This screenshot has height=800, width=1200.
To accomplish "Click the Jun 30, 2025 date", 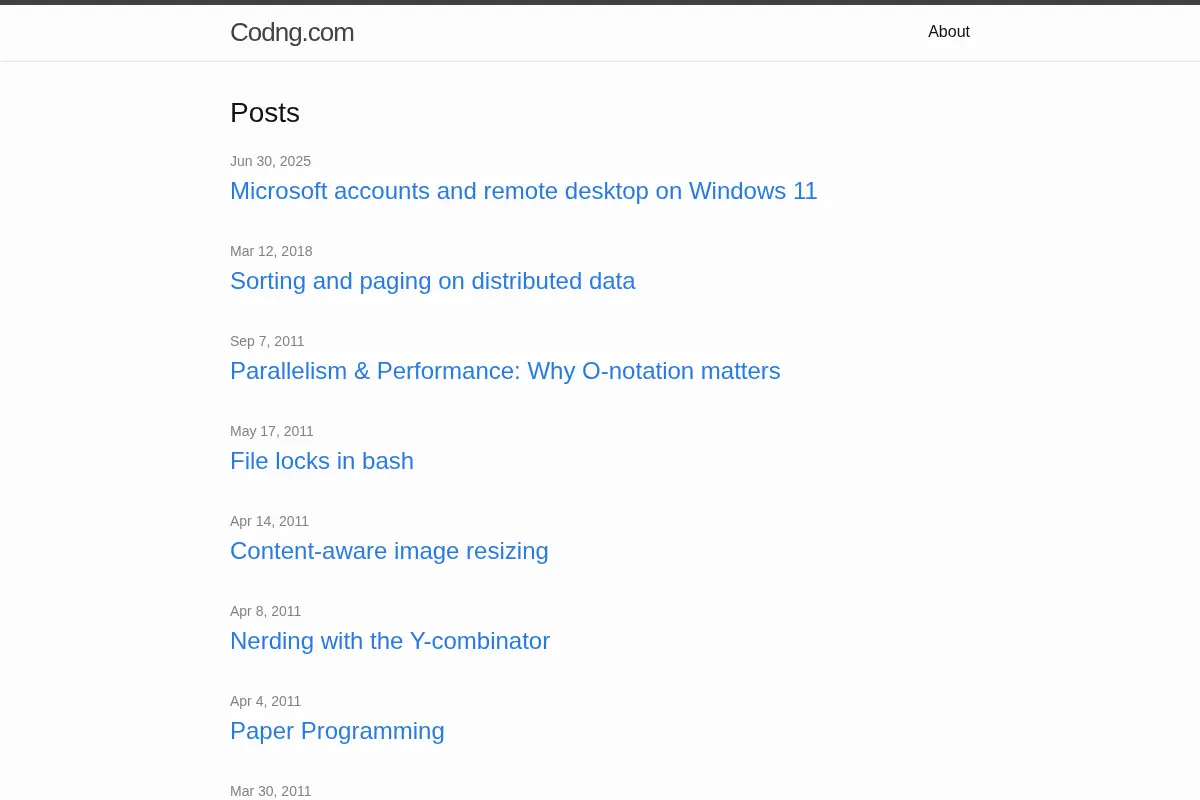I will click(x=270, y=161).
